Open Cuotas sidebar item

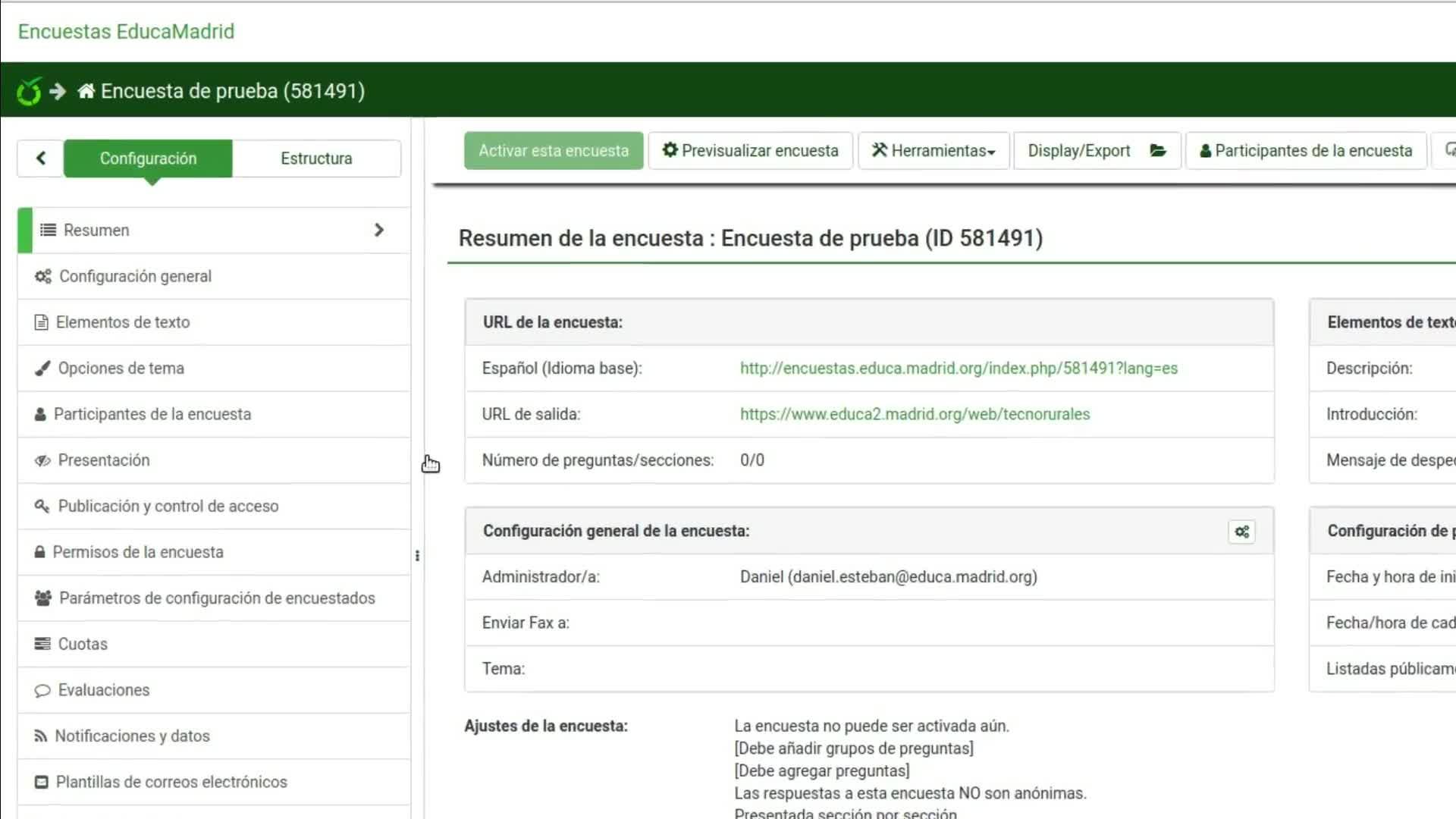coord(82,644)
